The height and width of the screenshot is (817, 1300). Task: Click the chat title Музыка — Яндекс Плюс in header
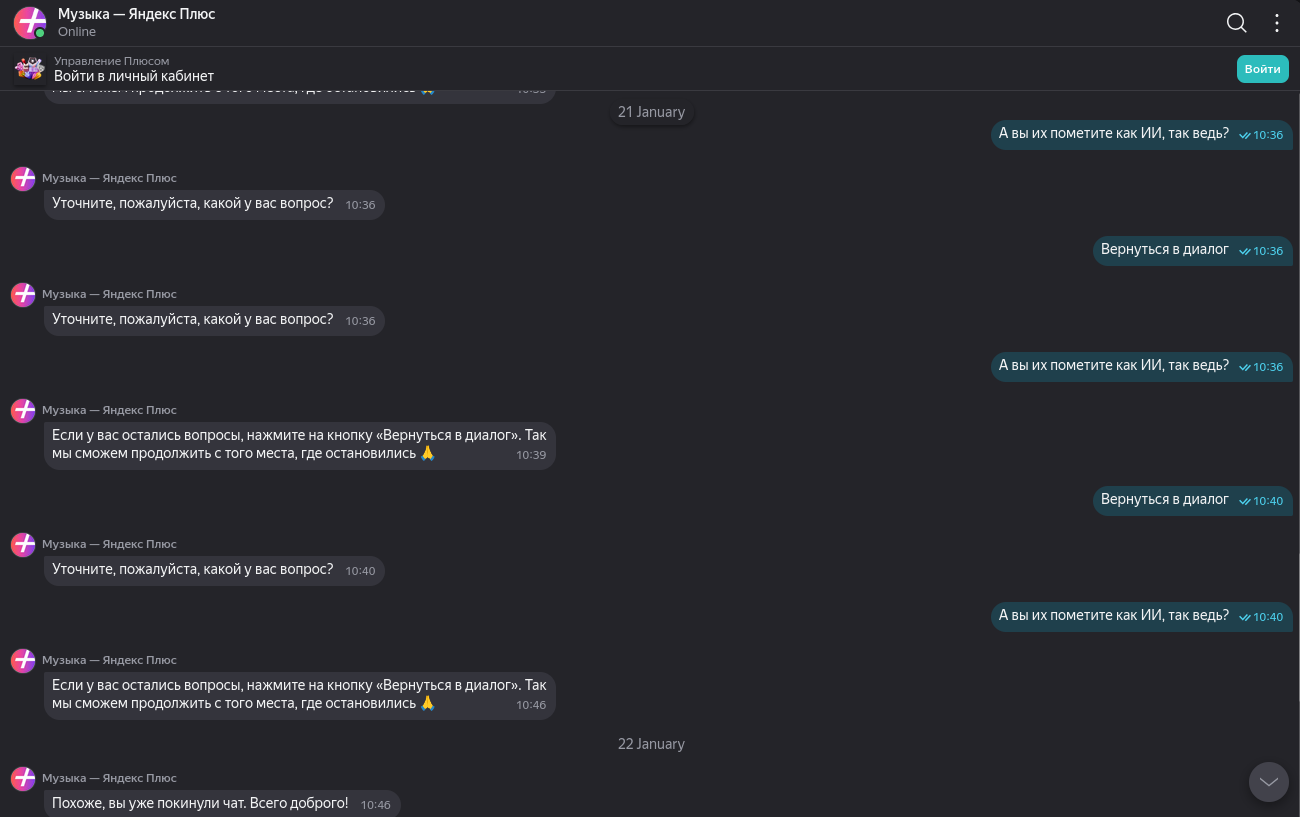pos(136,14)
